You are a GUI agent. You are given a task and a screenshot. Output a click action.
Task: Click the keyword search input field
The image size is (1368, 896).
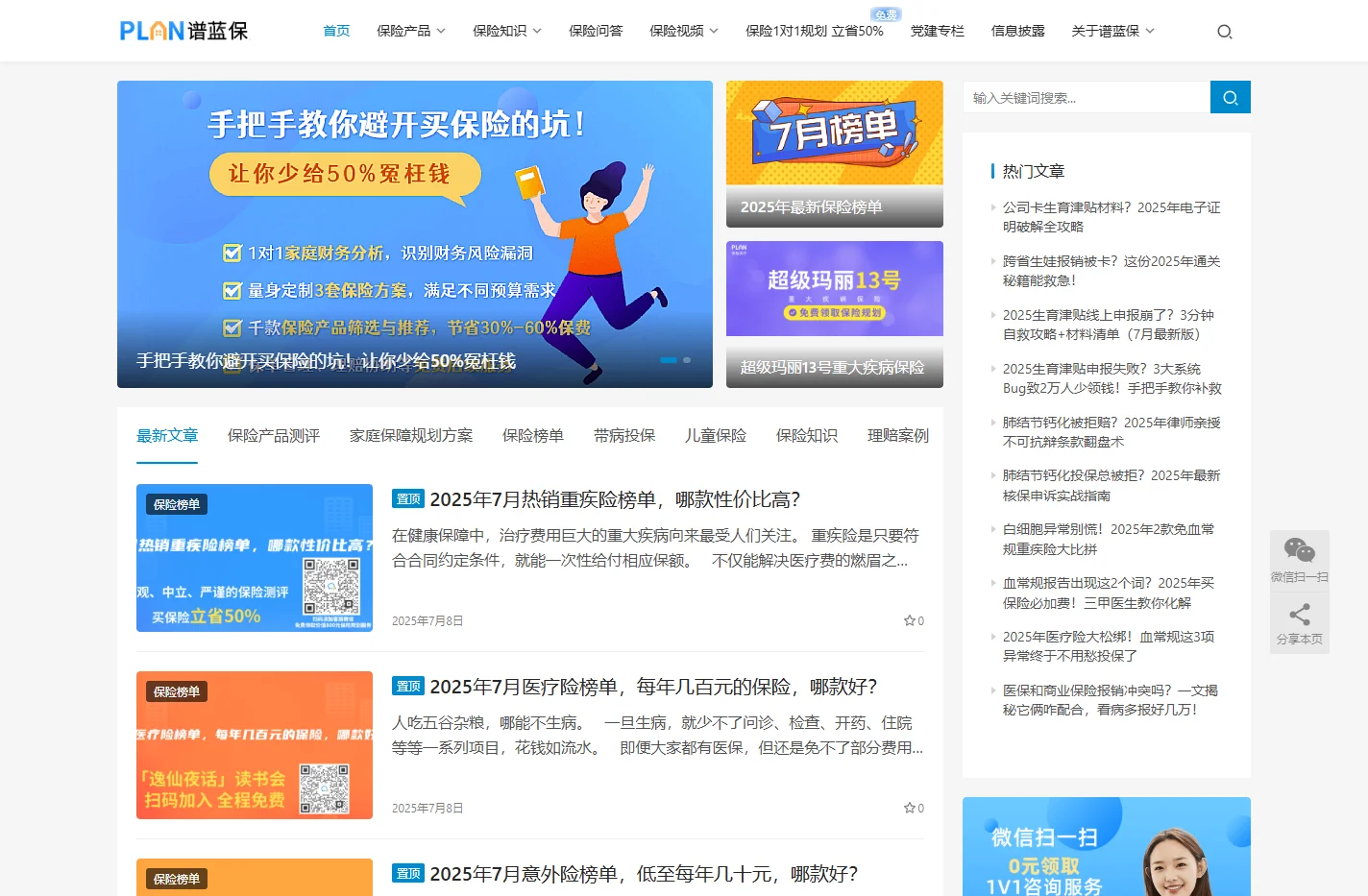pyautogui.click(x=1087, y=97)
